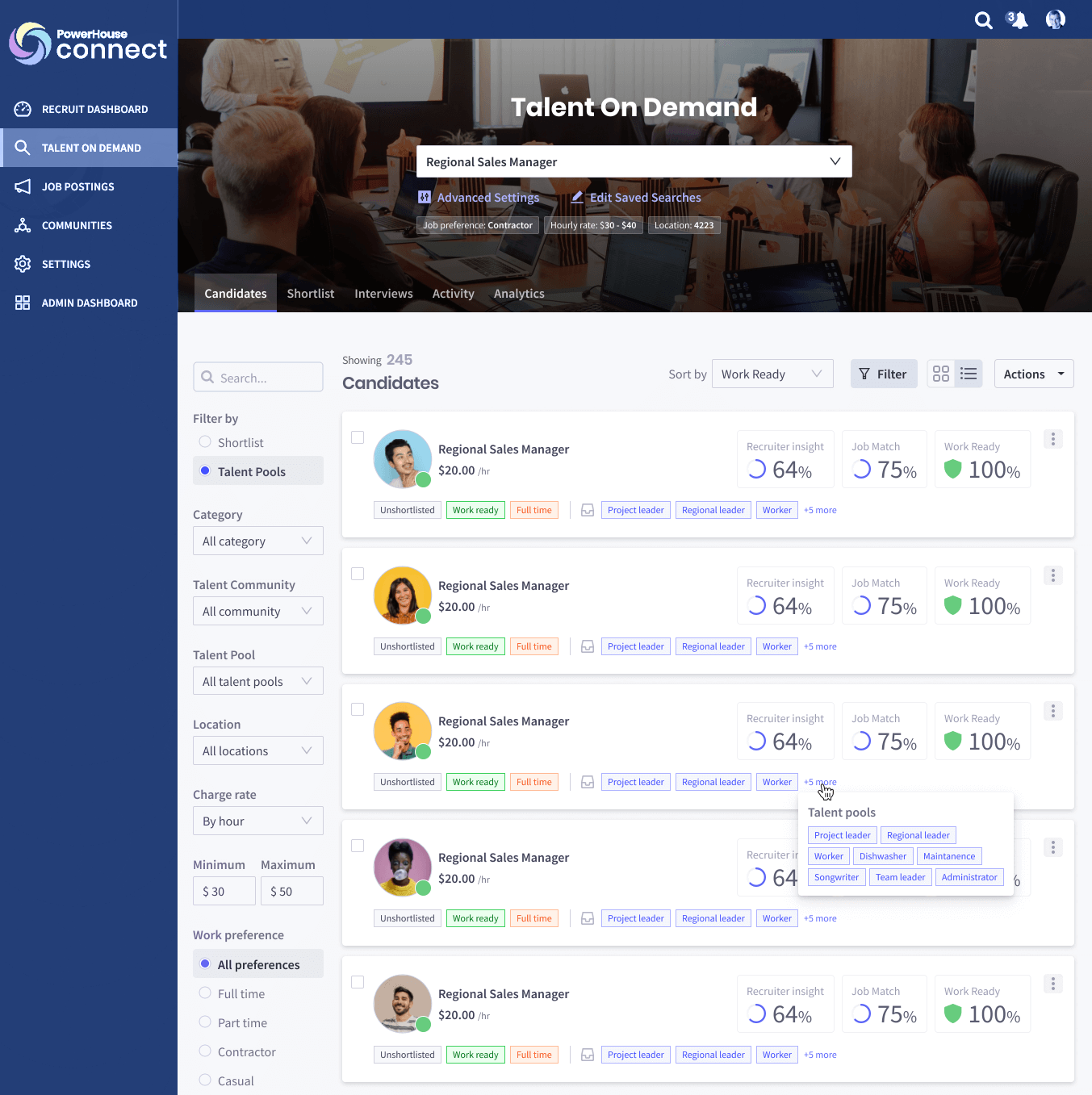
Task: Click the Songwriter tag in Talent pools popup
Action: tap(836, 877)
